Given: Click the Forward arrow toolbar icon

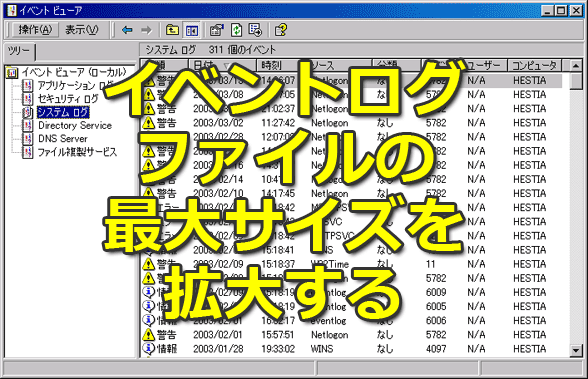Looking at the screenshot, I should (x=146, y=30).
